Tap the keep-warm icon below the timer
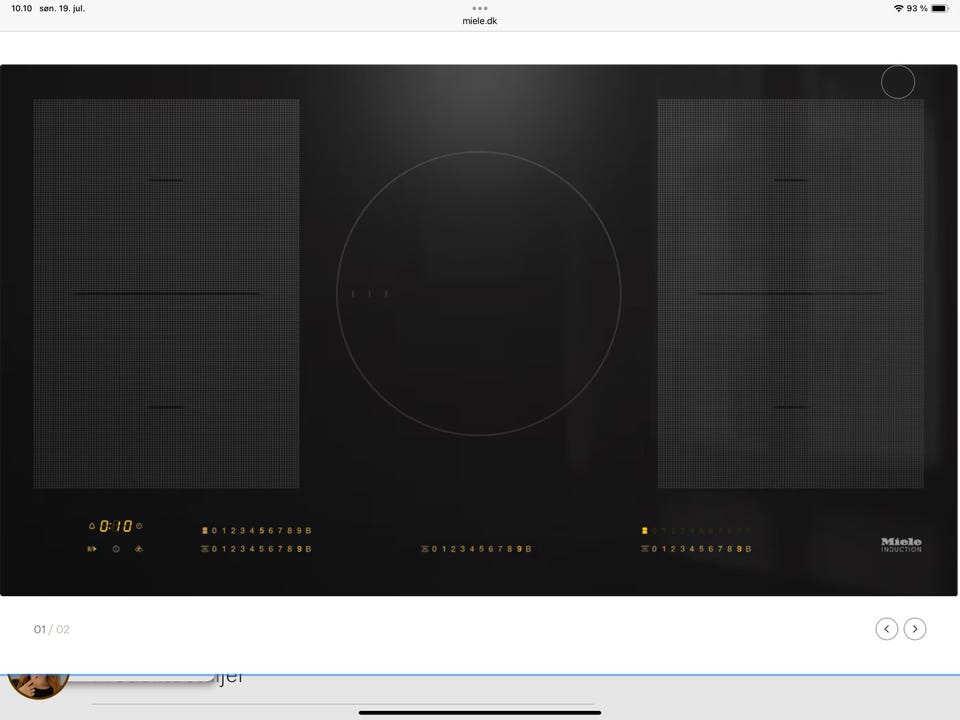 pyautogui.click(x=139, y=549)
